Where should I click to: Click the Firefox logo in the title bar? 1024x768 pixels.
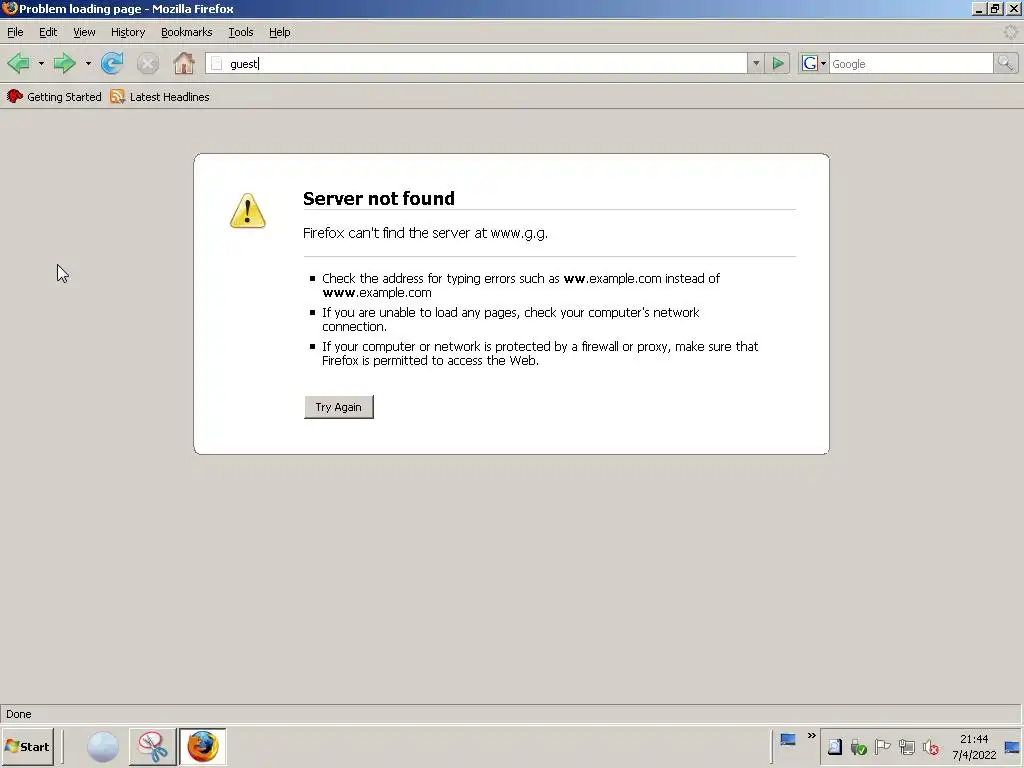tap(9, 8)
